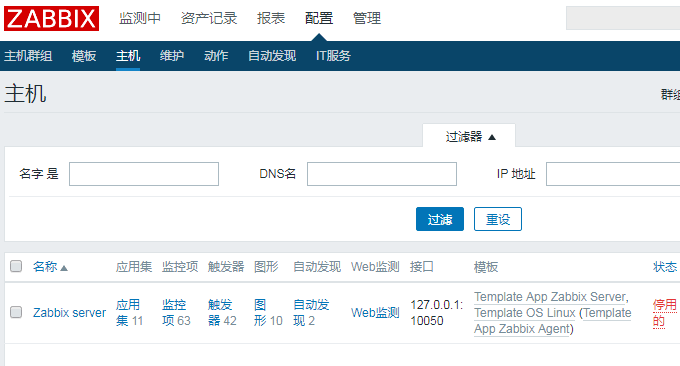Click the 自动发现 column header
The width and height of the screenshot is (680, 366).
317,267
